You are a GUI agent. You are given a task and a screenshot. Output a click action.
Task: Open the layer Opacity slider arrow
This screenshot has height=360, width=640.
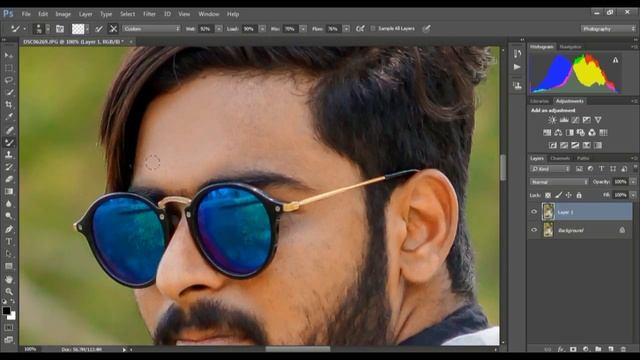pyautogui.click(x=633, y=182)
